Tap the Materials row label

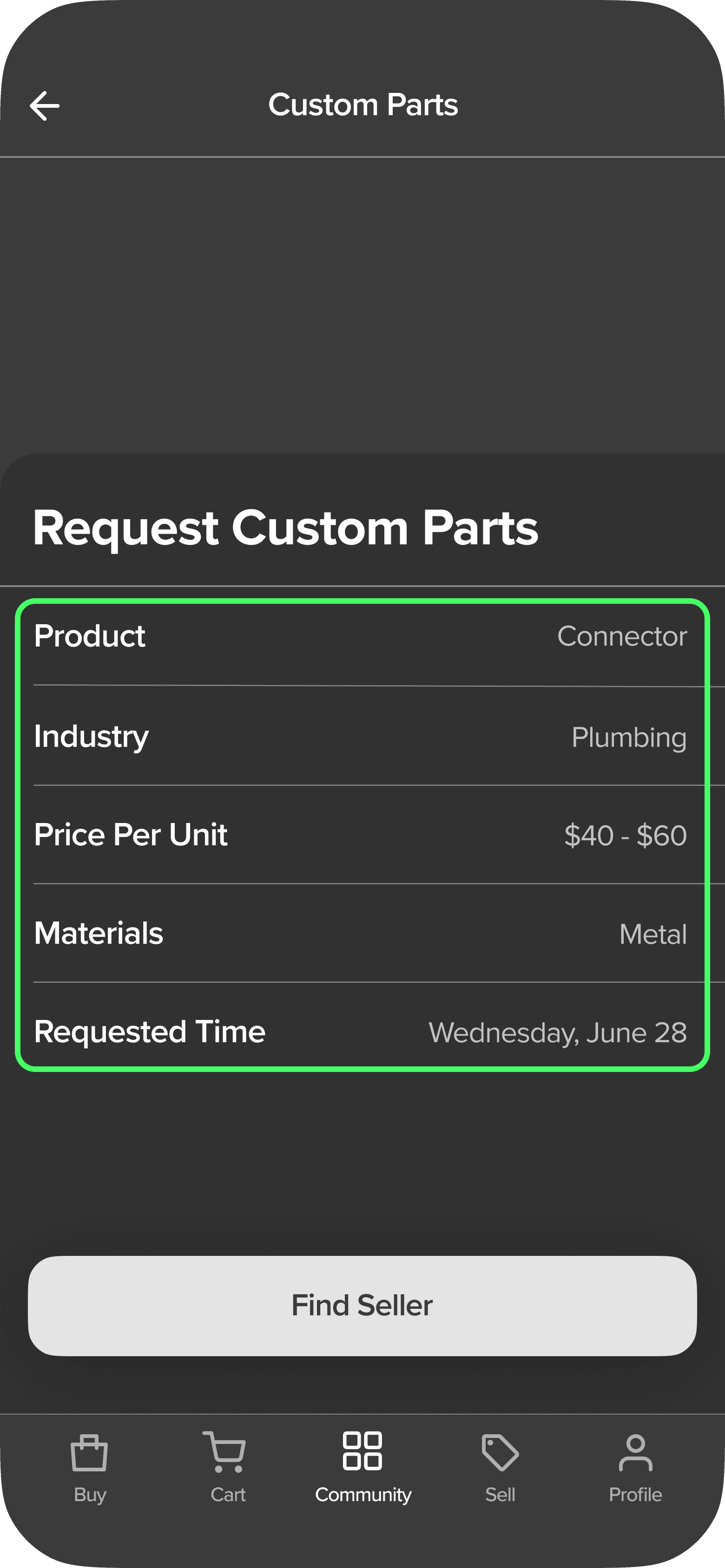click(99, 934)
